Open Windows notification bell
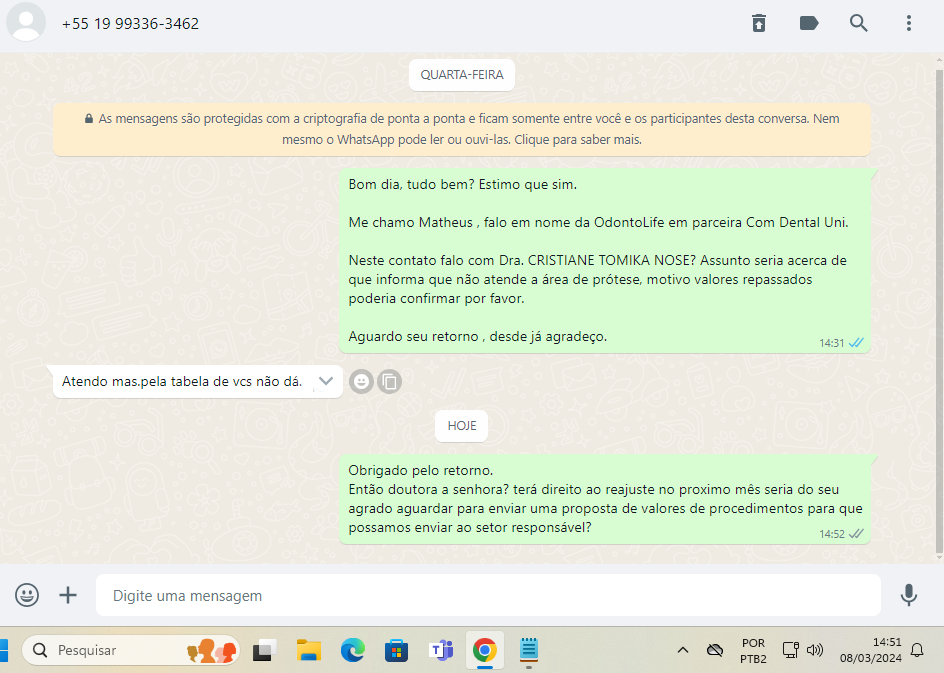 tap(917, 650)
